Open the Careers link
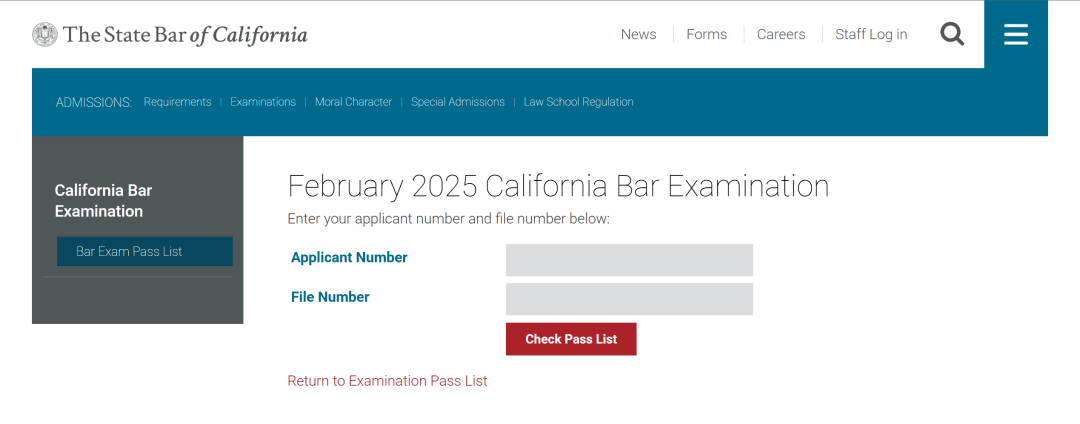 pyautogui.click(x=781, y=34)
